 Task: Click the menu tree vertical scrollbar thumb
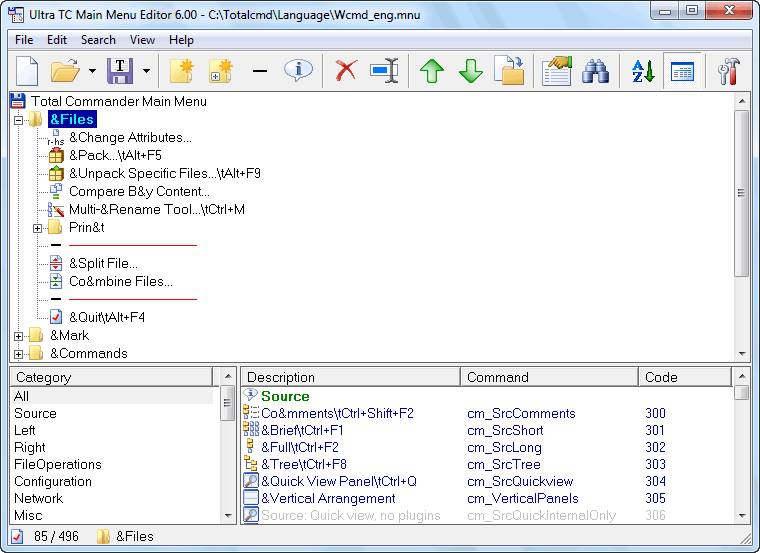742,193
